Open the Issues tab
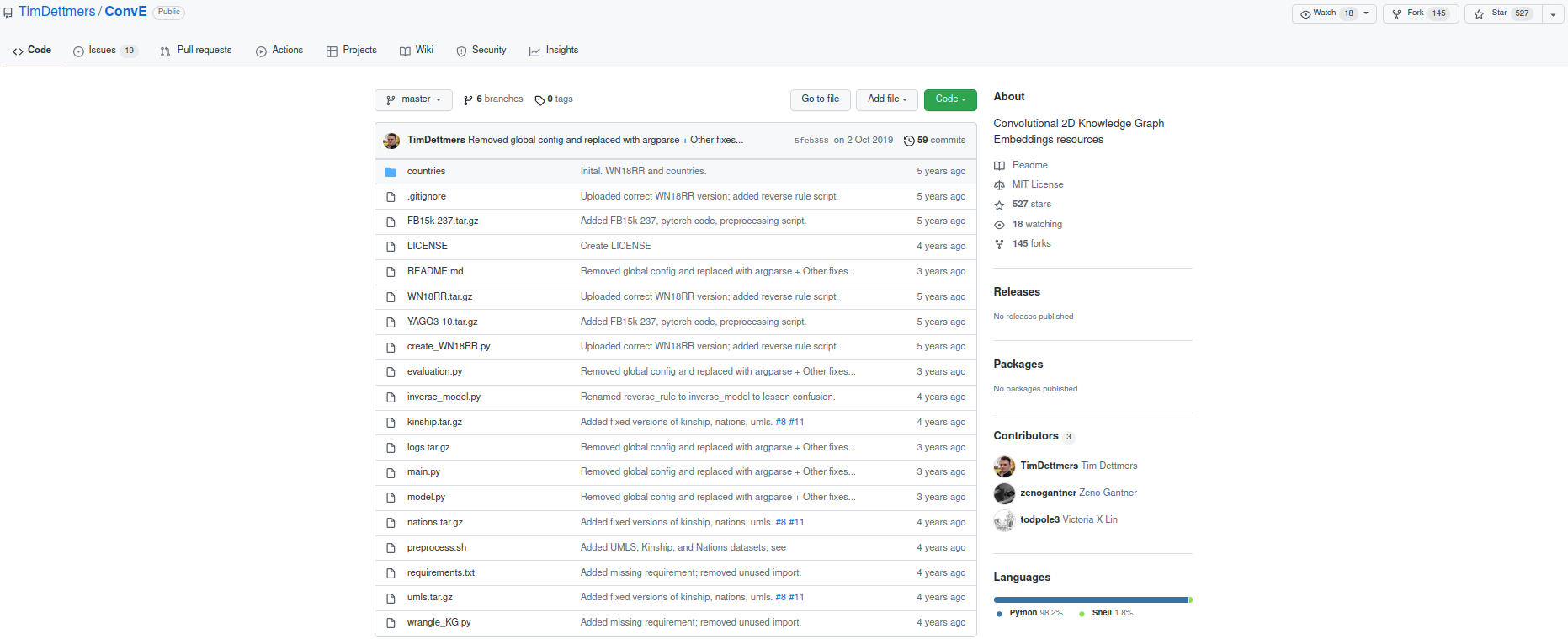The height and width of the screenshot is (639, 1568). click(105, 51)
